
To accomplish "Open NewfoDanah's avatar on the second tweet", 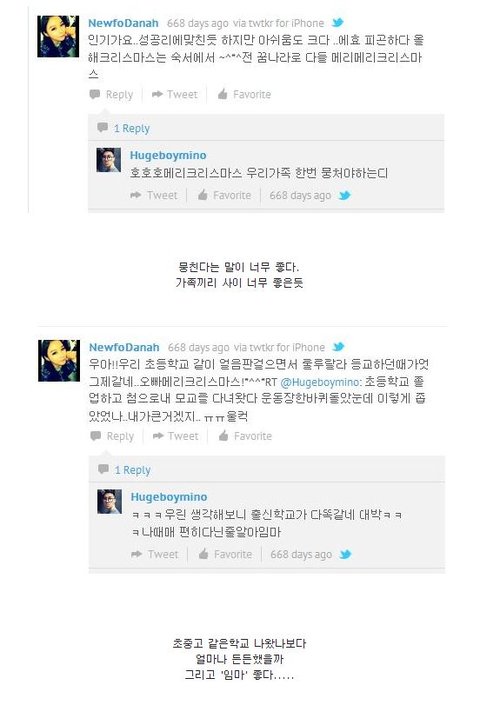I will pyautogui.click(x=59, y=361).
